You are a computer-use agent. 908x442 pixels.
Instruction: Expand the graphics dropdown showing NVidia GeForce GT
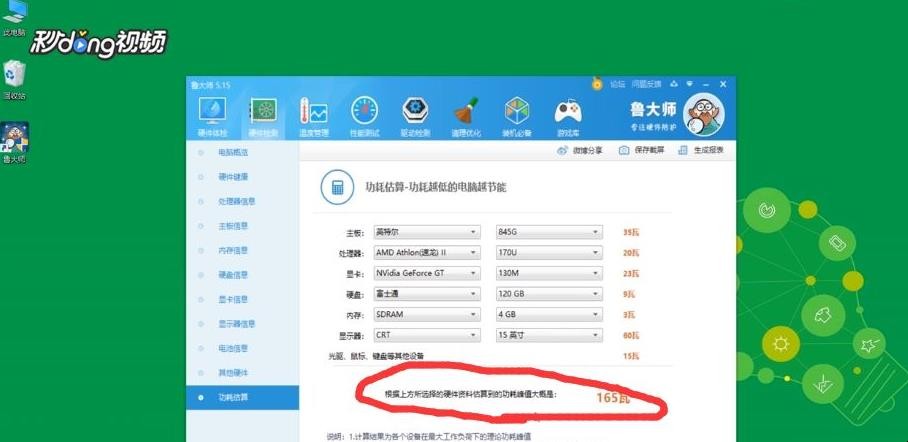pos(427,273)
